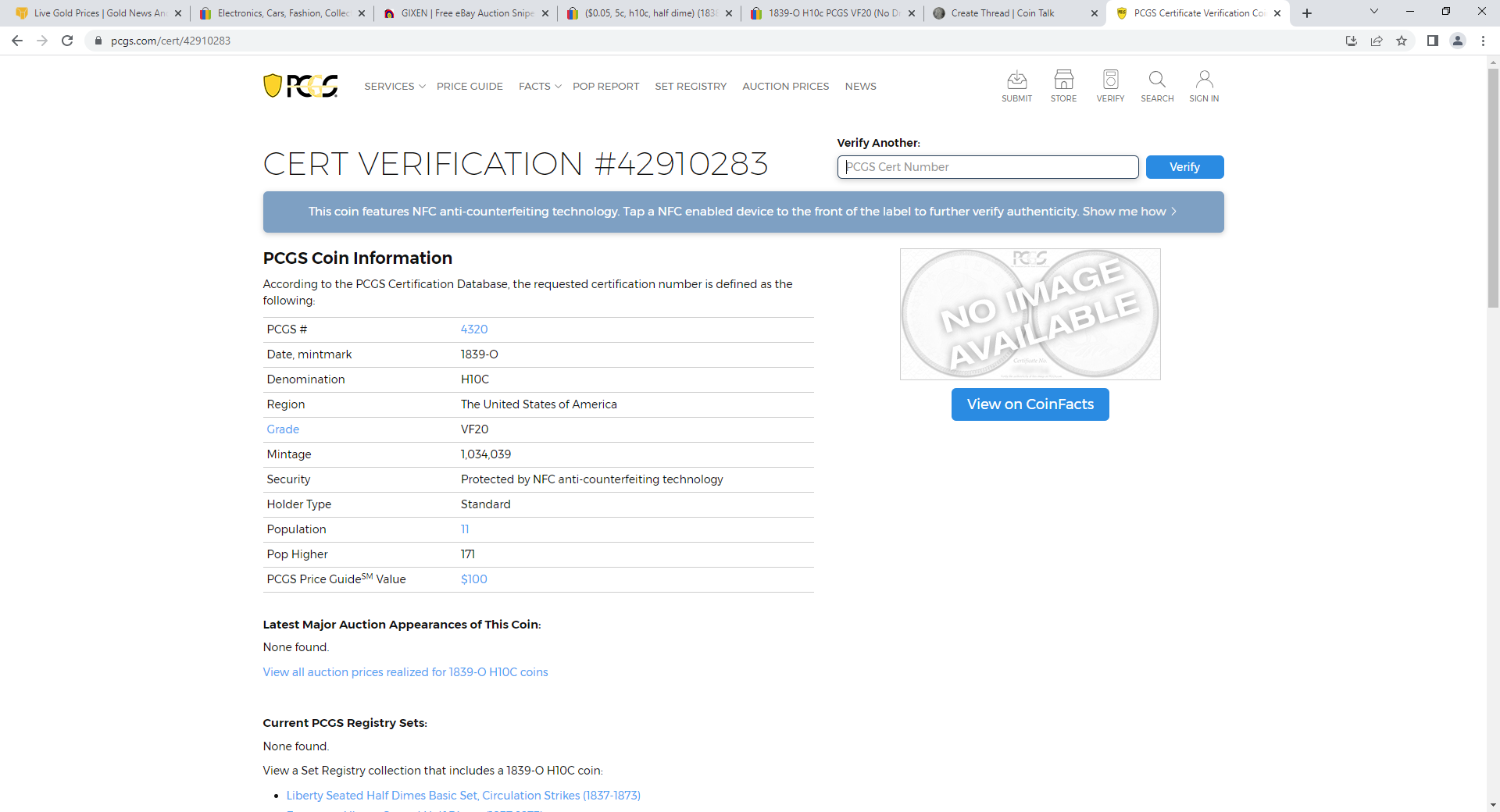Open the browser profile avatar
This screenshot has width=1500, height=812.
pos(1458,41)
